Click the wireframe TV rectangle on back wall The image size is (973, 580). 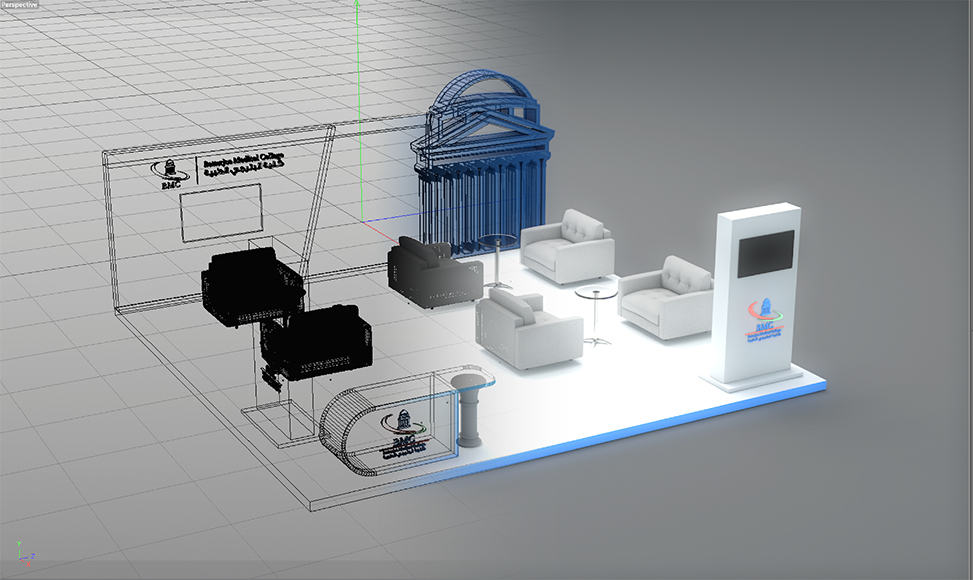point(220,215)
